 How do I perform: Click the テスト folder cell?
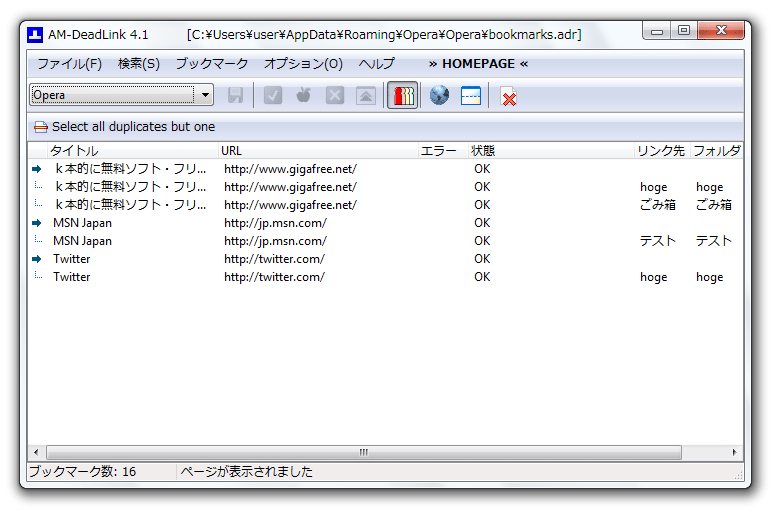[x=713, y=241]
